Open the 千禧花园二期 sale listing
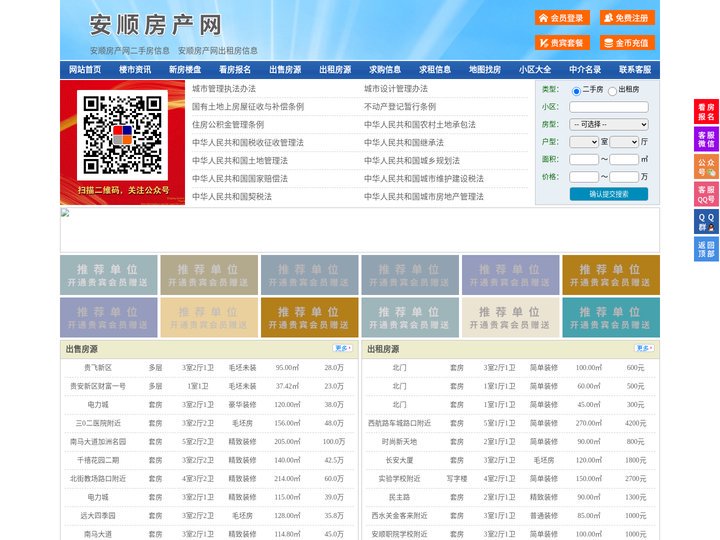Viewport: 720px width, 540px height. coord(98,460)
